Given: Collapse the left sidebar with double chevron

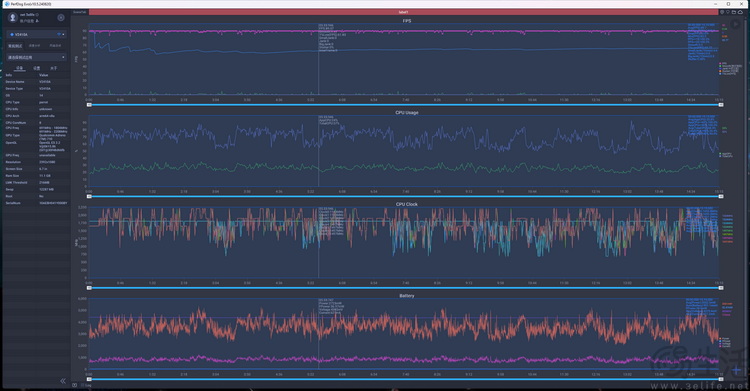Looking at the screenshot, I should point(63,381).
